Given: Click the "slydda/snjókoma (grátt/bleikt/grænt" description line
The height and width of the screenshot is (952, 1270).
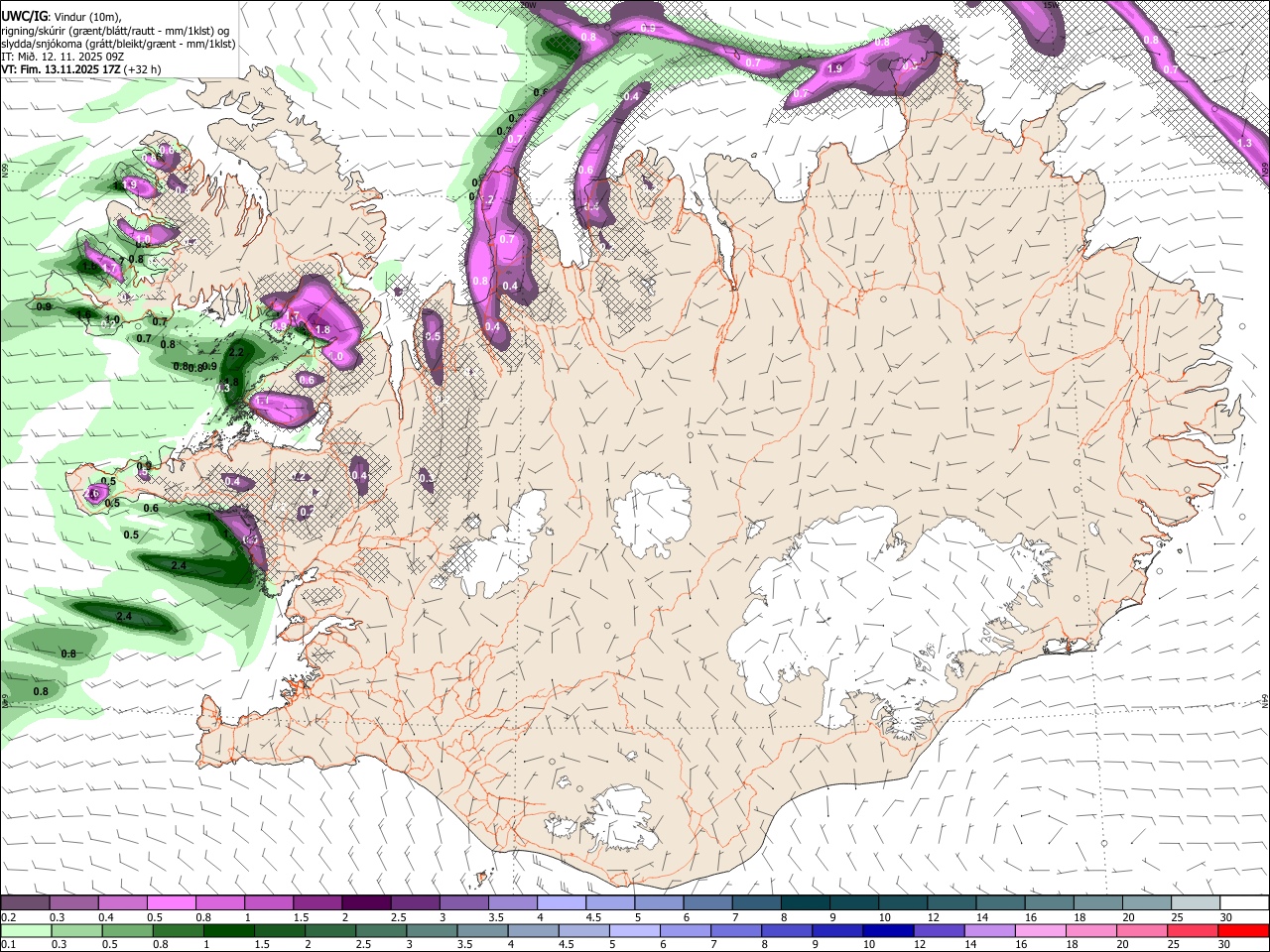Looking at the screenshot, I should pos(118,44).
